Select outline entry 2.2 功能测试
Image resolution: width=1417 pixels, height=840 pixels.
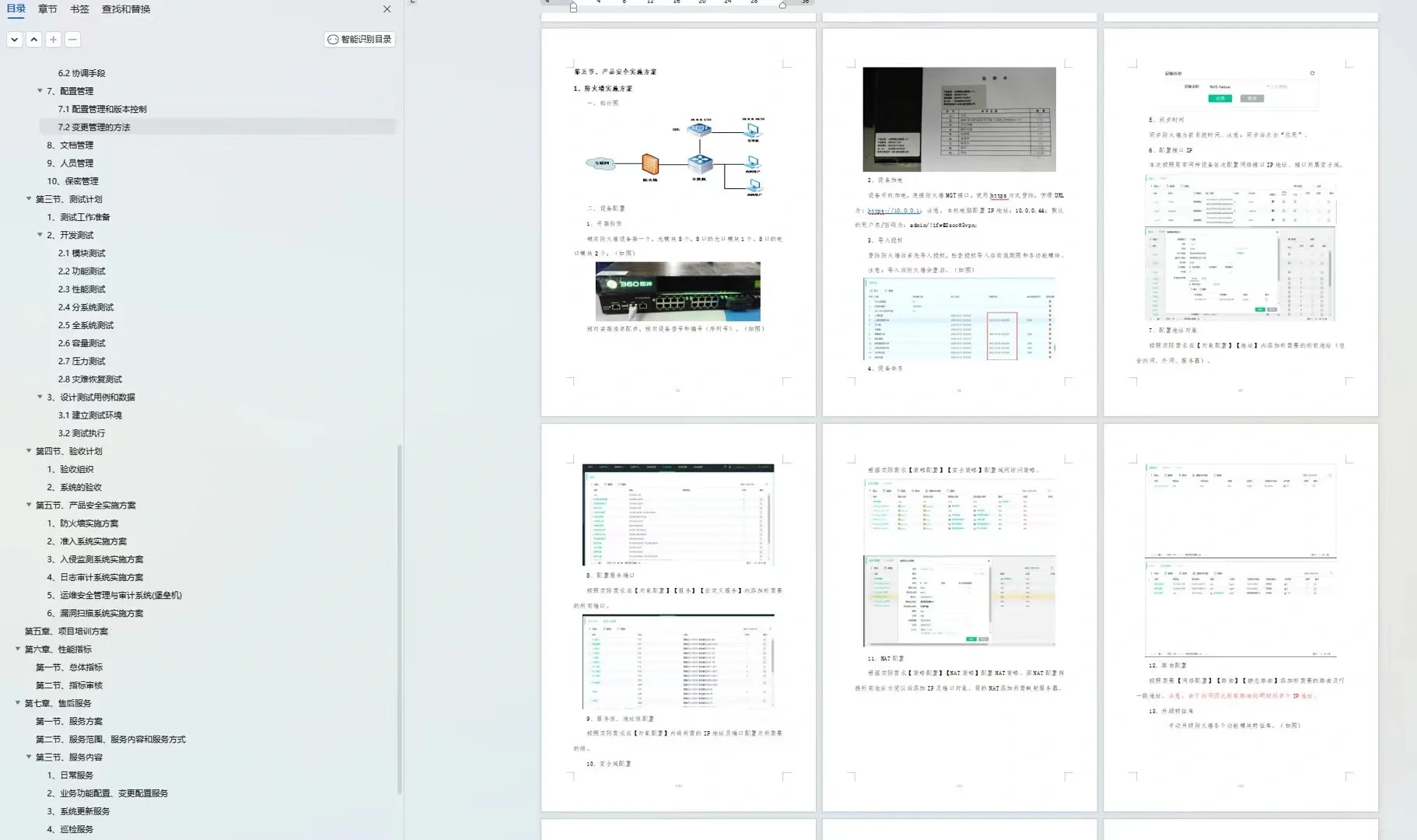point(82,271)
